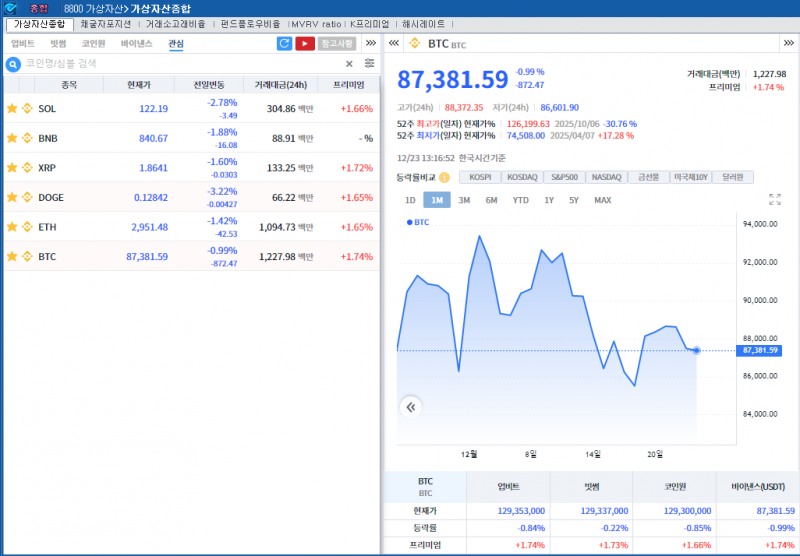This screenshot has width=800, height=556.
Task: Toggle the S&P500 comparison button
Action: pos(564,177)
